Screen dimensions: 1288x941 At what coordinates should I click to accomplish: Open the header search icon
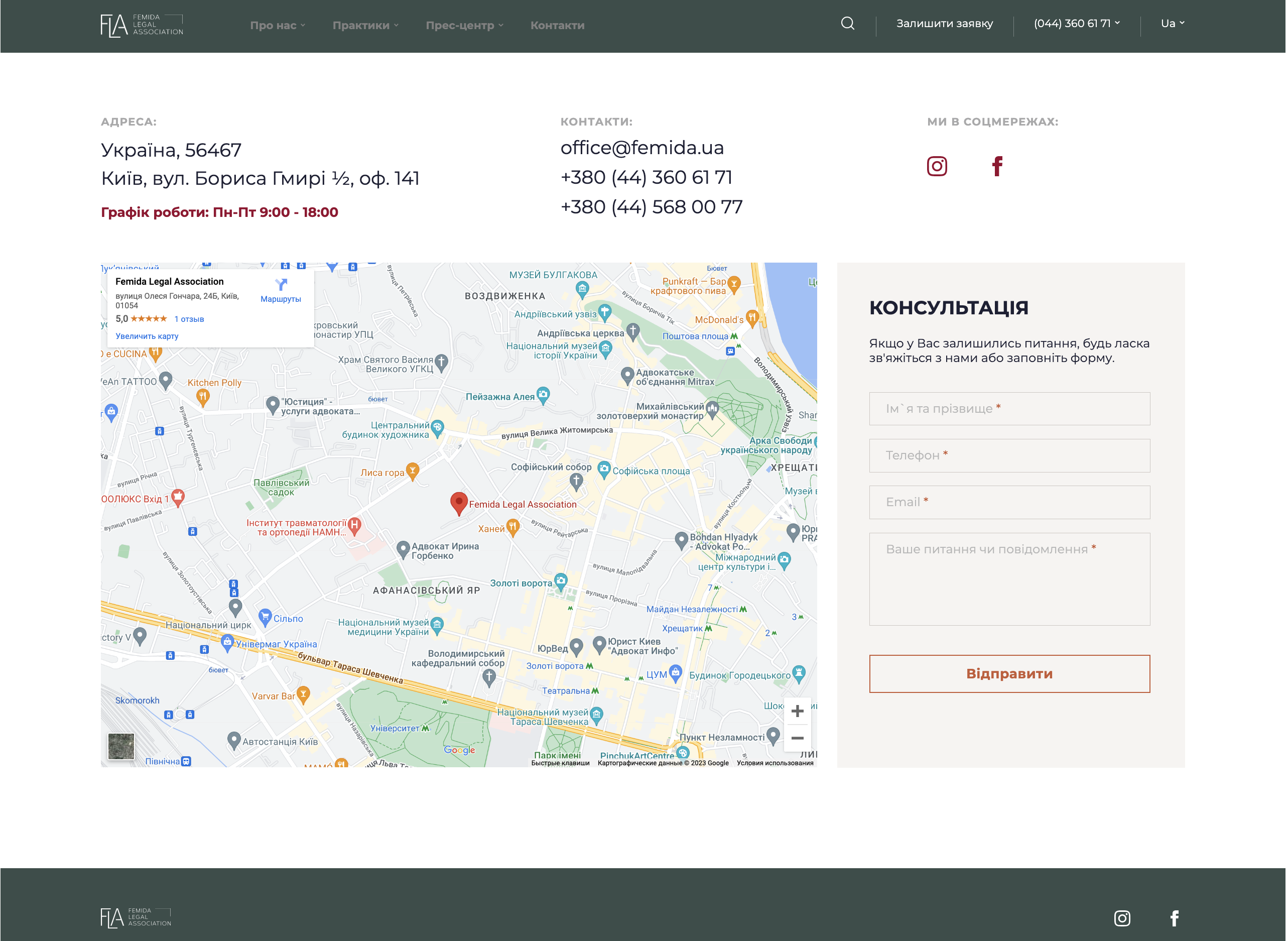click(849, 24)
